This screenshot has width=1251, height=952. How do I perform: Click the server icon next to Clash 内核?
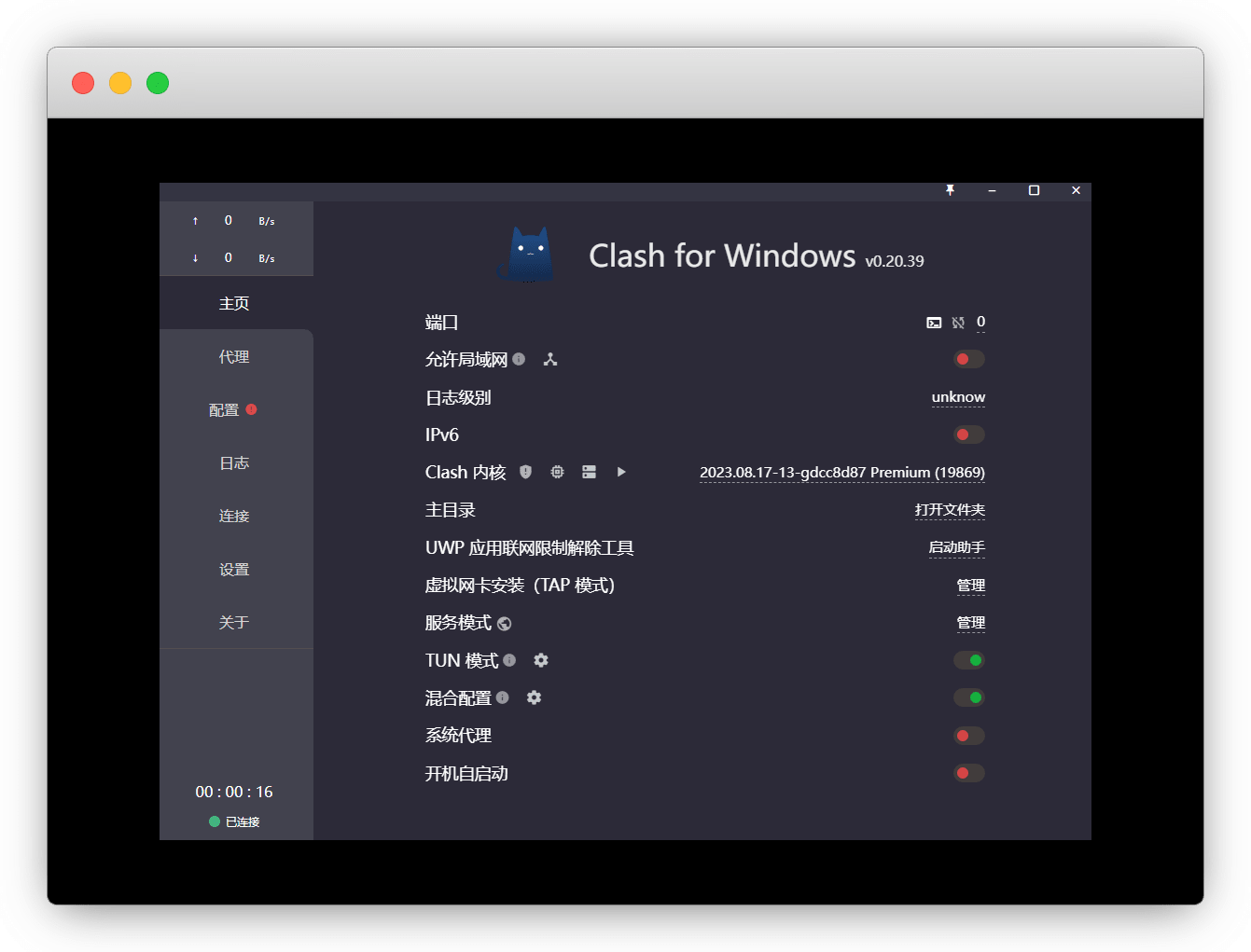point(589,472)
